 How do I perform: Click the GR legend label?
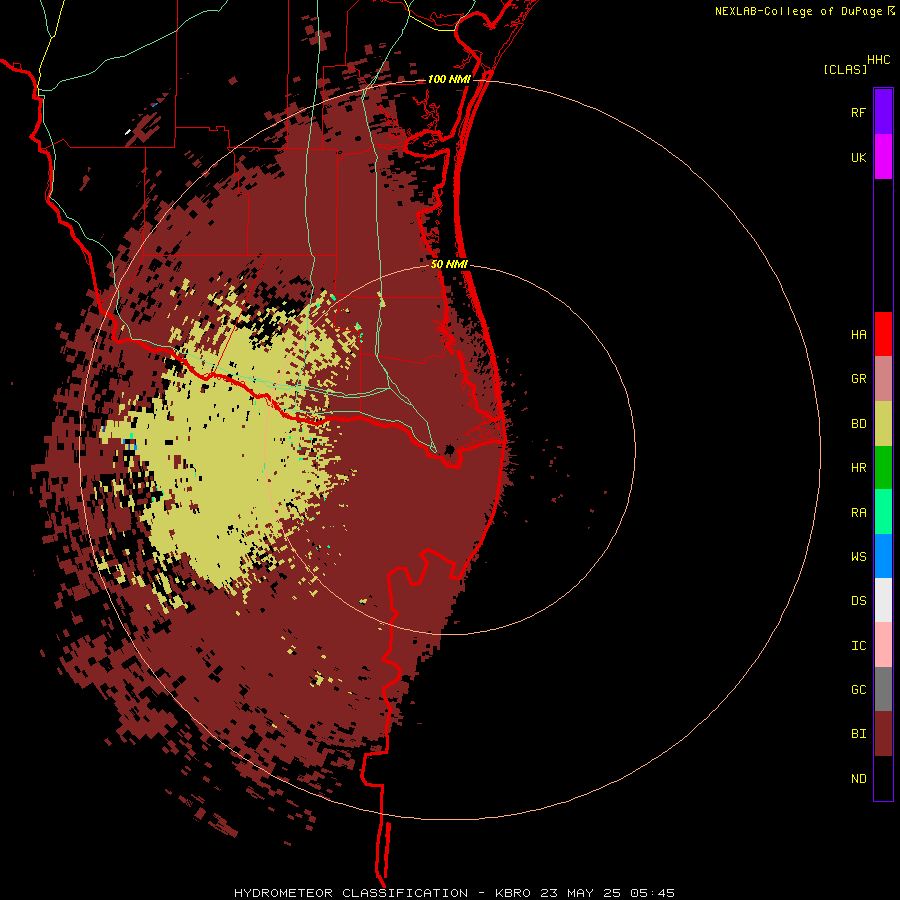pyautogui.click(x=858, y=379)
